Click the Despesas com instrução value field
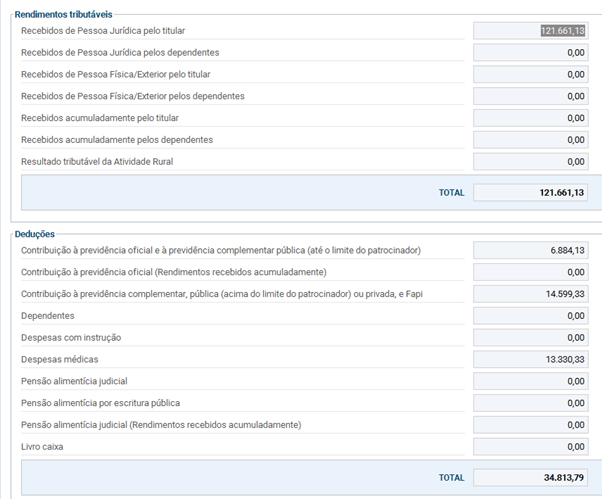The width and height of the screenshot is (602, 499). point(530,338)
